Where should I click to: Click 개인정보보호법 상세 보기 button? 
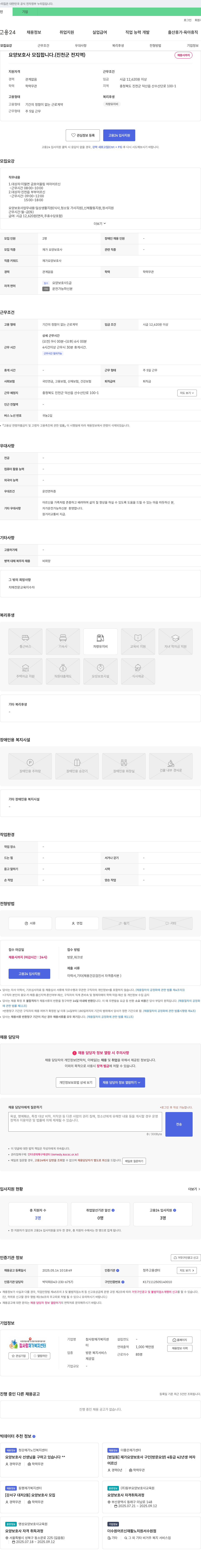click(76, 1082)
